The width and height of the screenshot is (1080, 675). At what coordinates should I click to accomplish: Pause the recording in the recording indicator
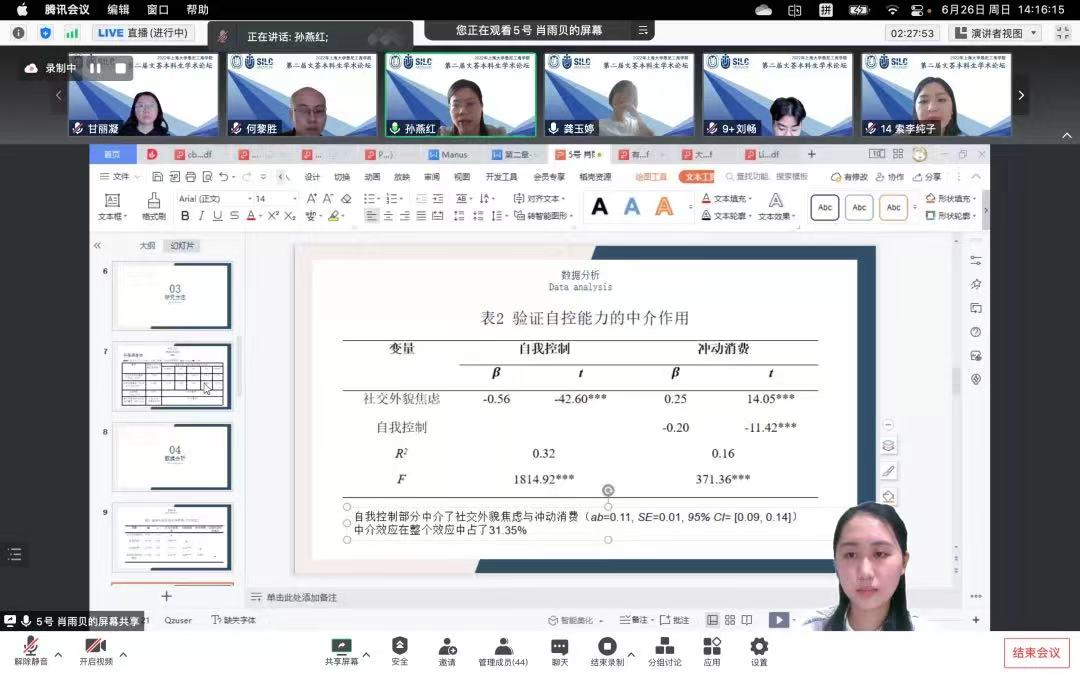pos(95,68)
